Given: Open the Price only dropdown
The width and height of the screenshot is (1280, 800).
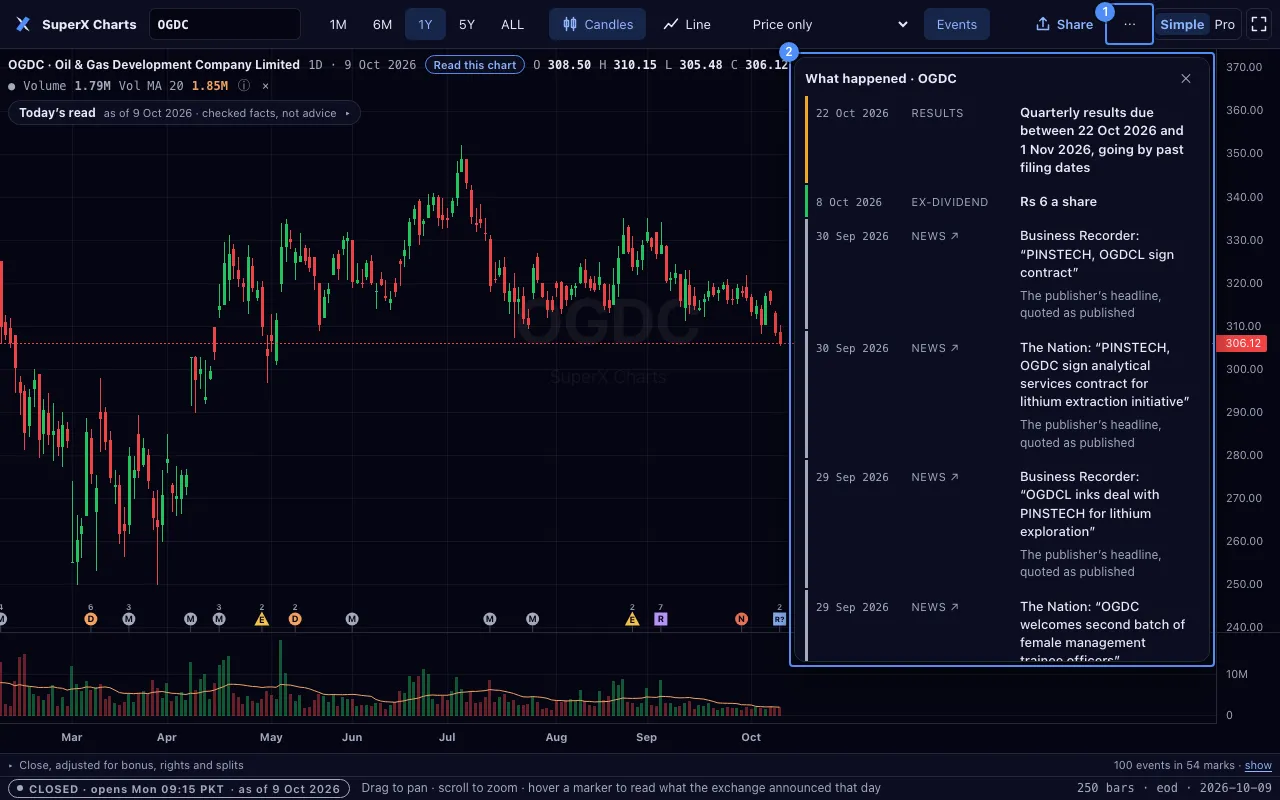Looking at the screenshot, I should click(830, 24).
